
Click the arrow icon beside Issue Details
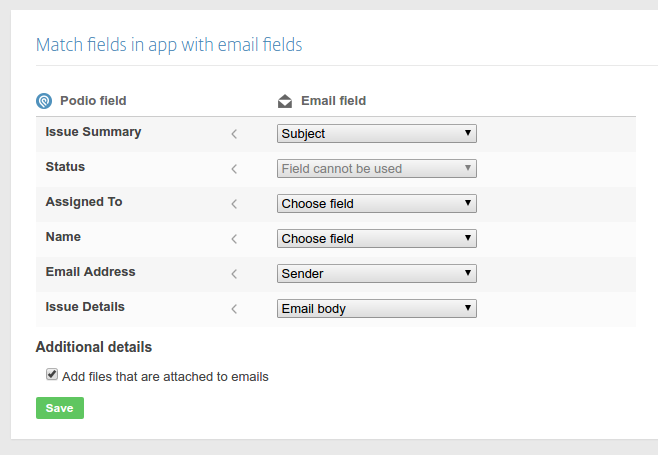click(x=234, y=309)
